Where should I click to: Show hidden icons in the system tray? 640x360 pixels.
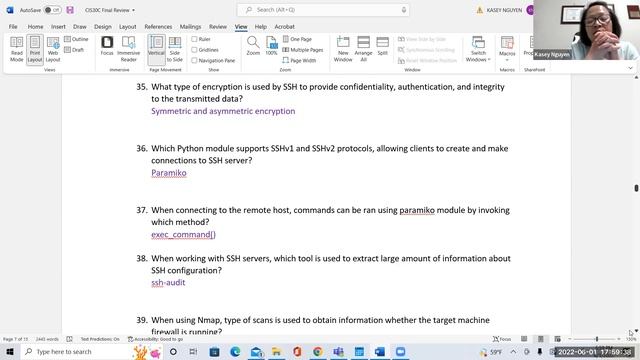(x=513, y=351)
